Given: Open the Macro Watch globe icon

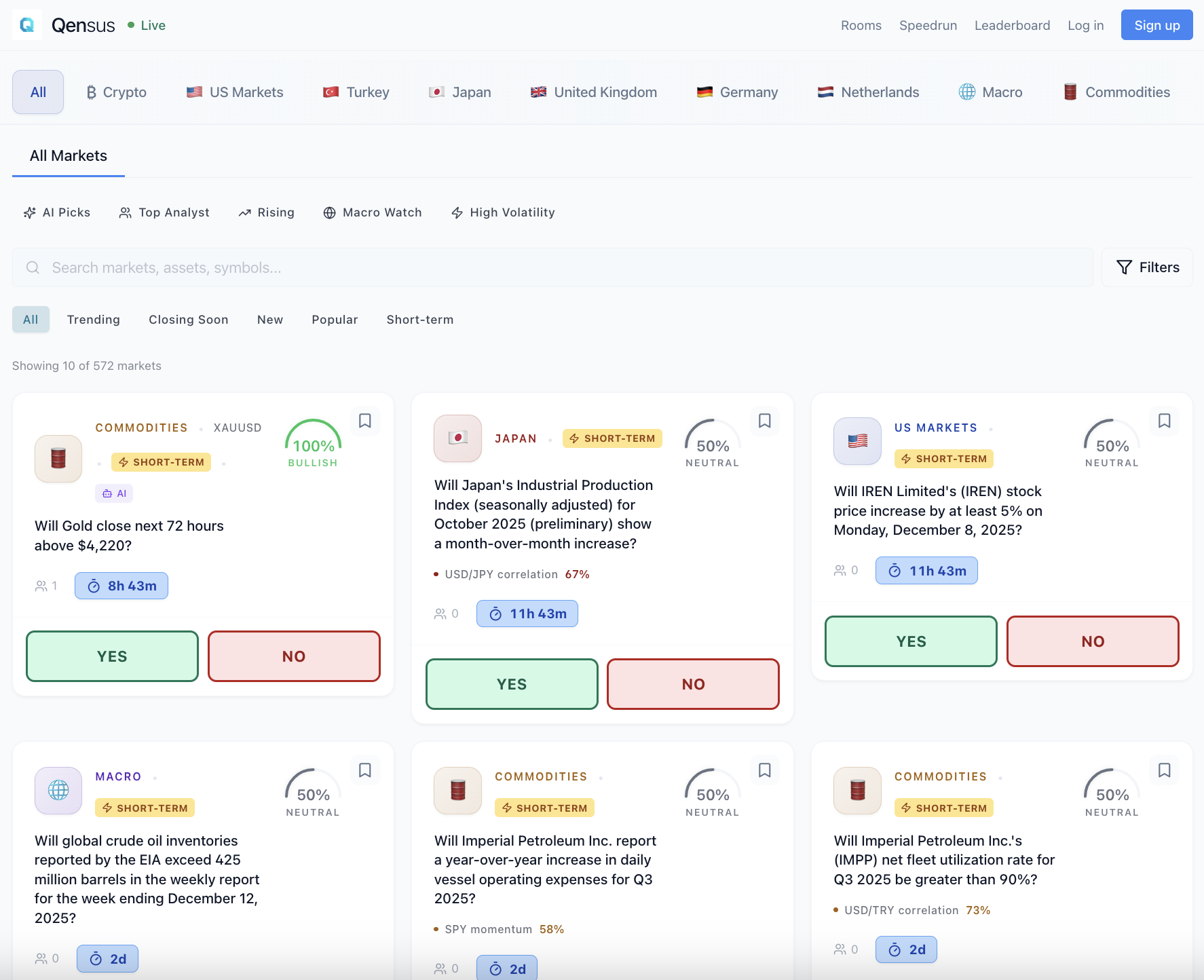Looking at the screenshot, I should 331,212.
